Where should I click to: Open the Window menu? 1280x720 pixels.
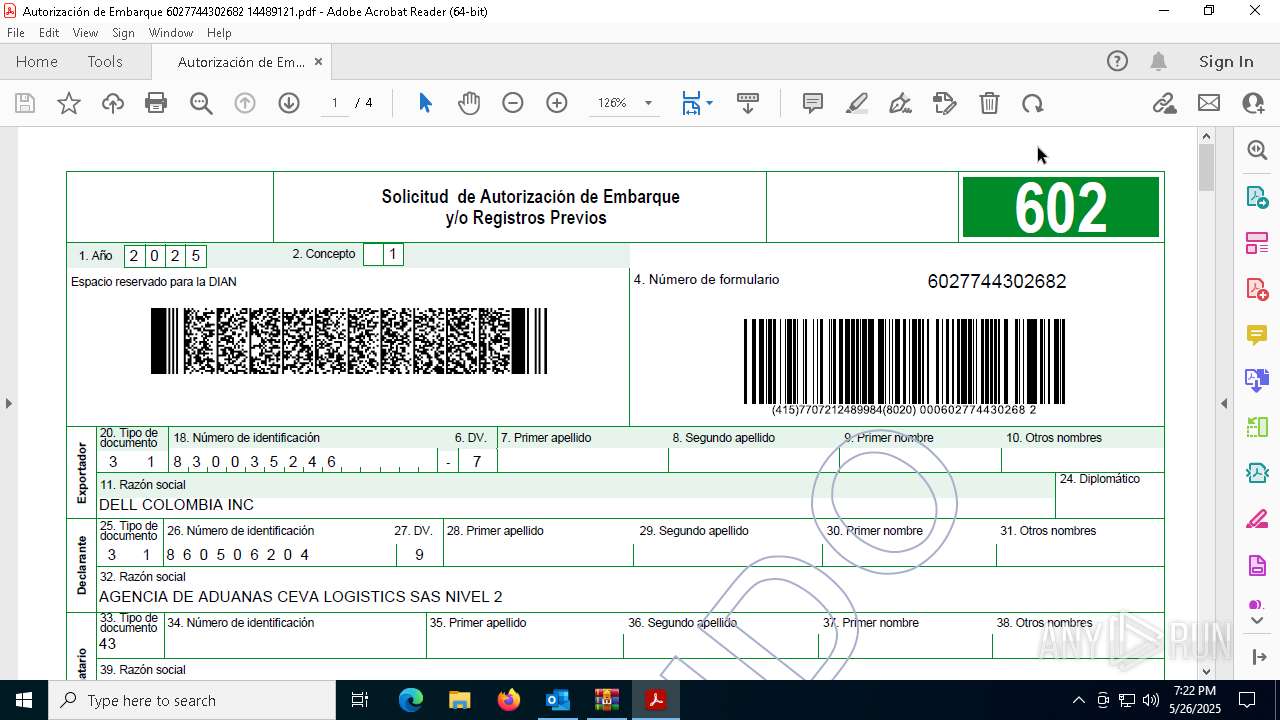click(171, 32)
